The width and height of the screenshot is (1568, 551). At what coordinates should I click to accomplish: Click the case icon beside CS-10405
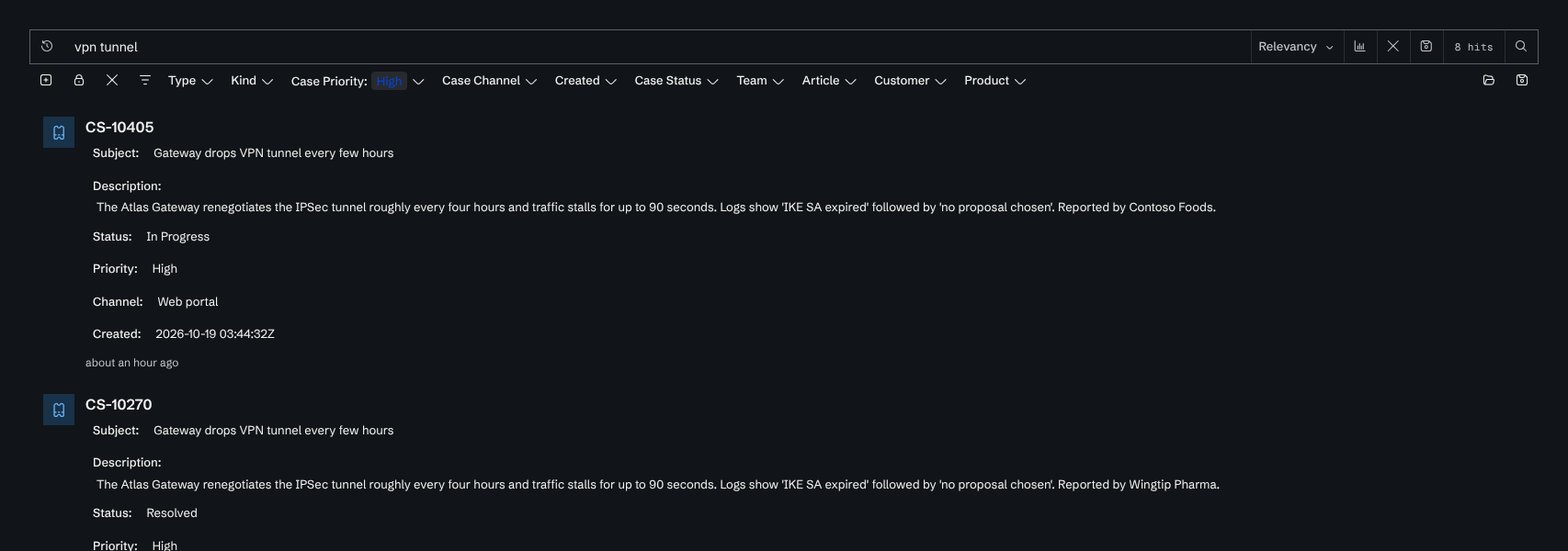(x=59, y=132)
